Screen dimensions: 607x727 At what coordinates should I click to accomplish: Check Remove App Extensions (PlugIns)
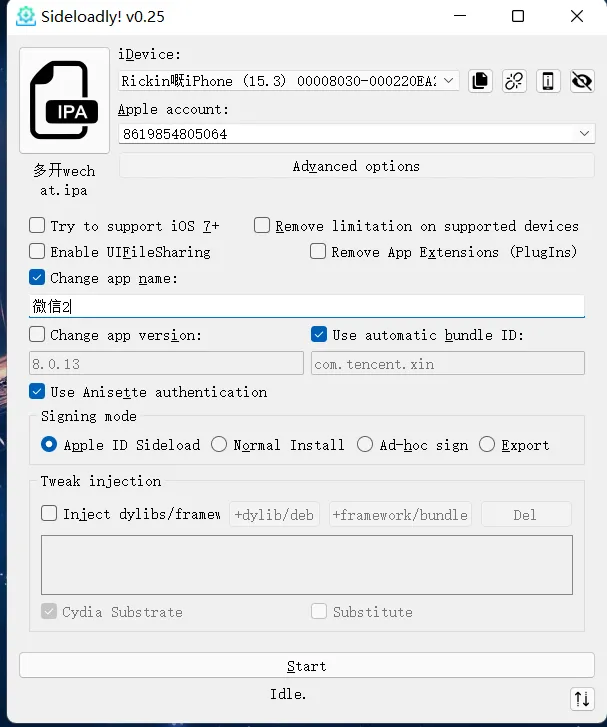click(x=318, y=252)
